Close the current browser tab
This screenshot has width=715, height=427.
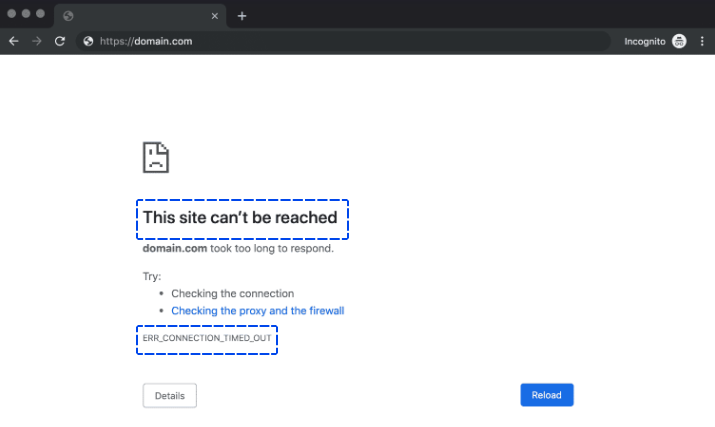[x=215, y=16]
